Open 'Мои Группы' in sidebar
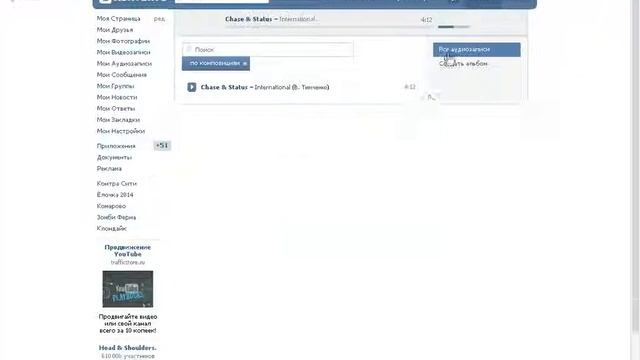Viewport: 640px width, 360px height. pyautogui.click(x=116, y=86)
